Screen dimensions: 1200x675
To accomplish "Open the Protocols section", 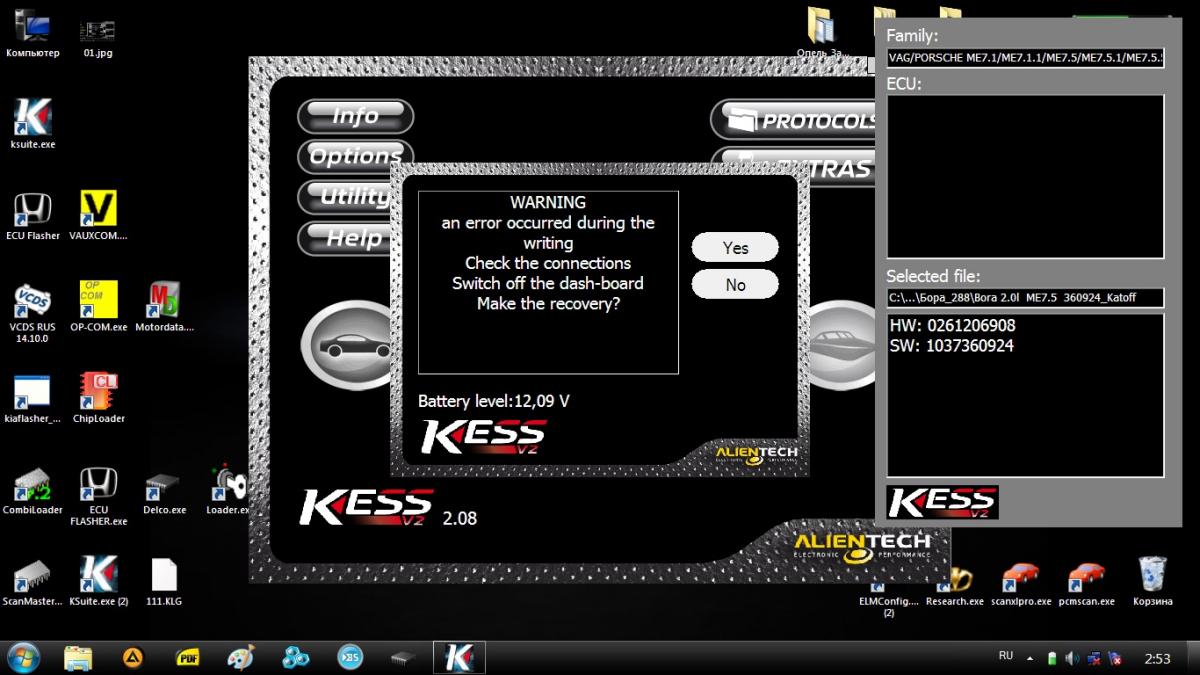I will pyautogui.click(x=794, y=121).
